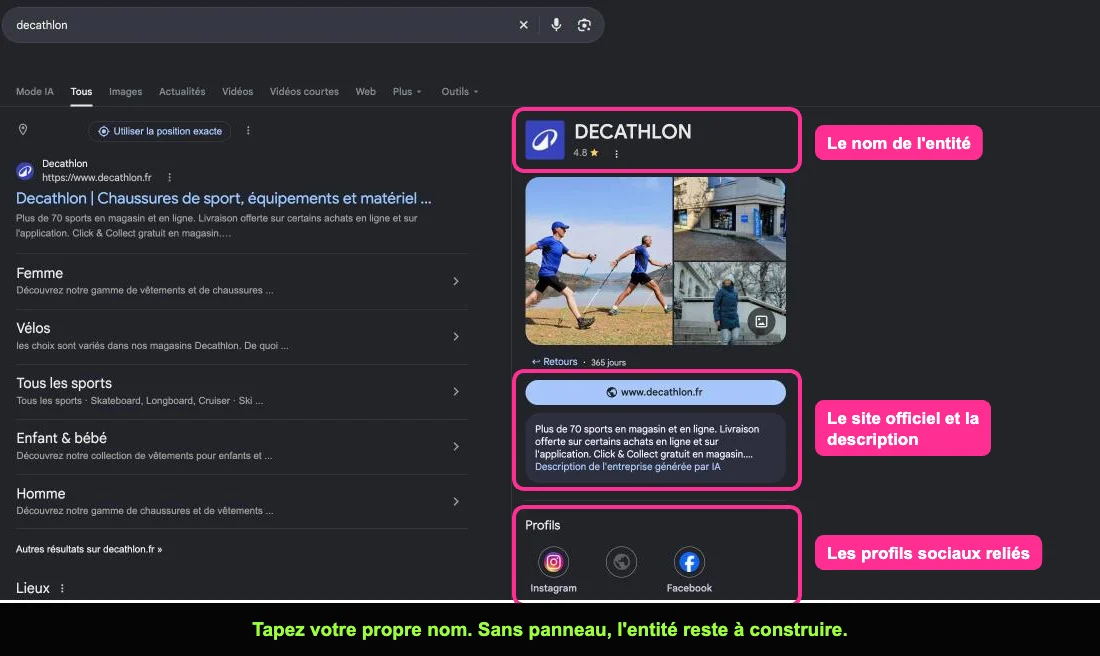Expand the Vélos sitelink row
The height and width of the screenshot is (656, 1100).
coord(241,337)
